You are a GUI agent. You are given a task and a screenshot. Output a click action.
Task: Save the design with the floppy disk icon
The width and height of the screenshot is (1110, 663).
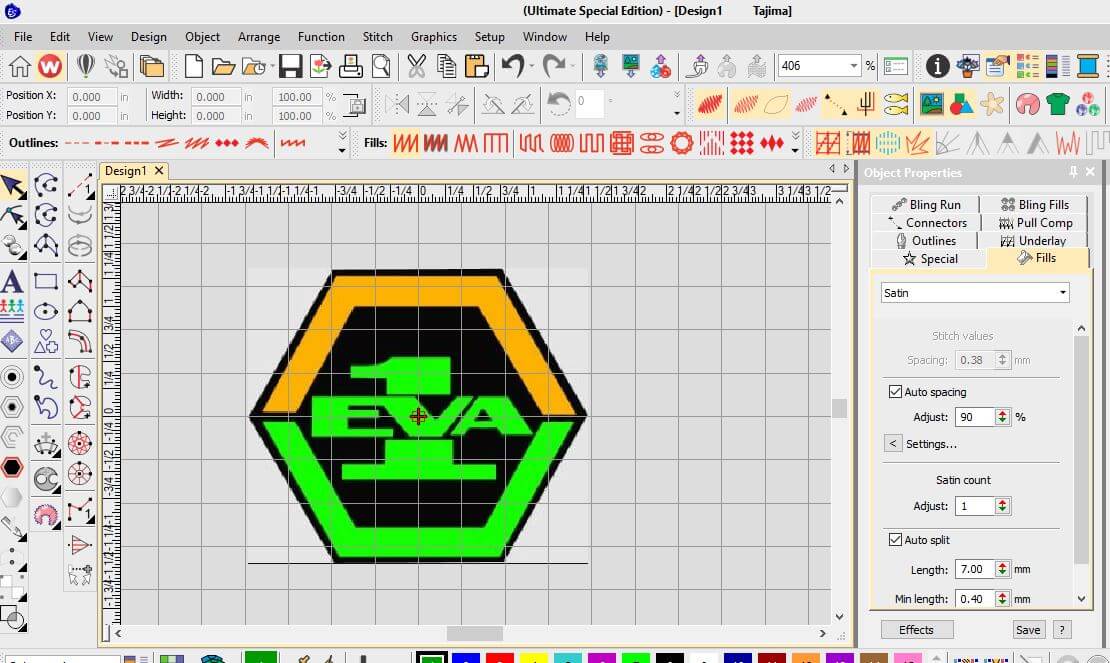[x=290, y=67]
